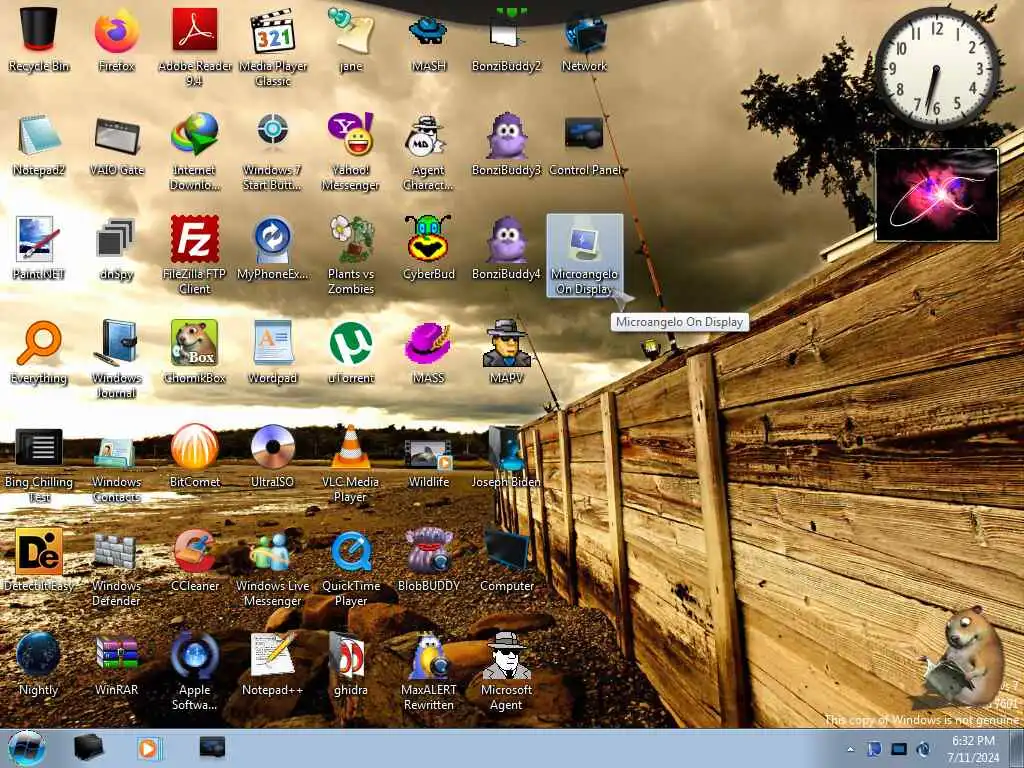Select the Agent Character icon

coord(428,152)
